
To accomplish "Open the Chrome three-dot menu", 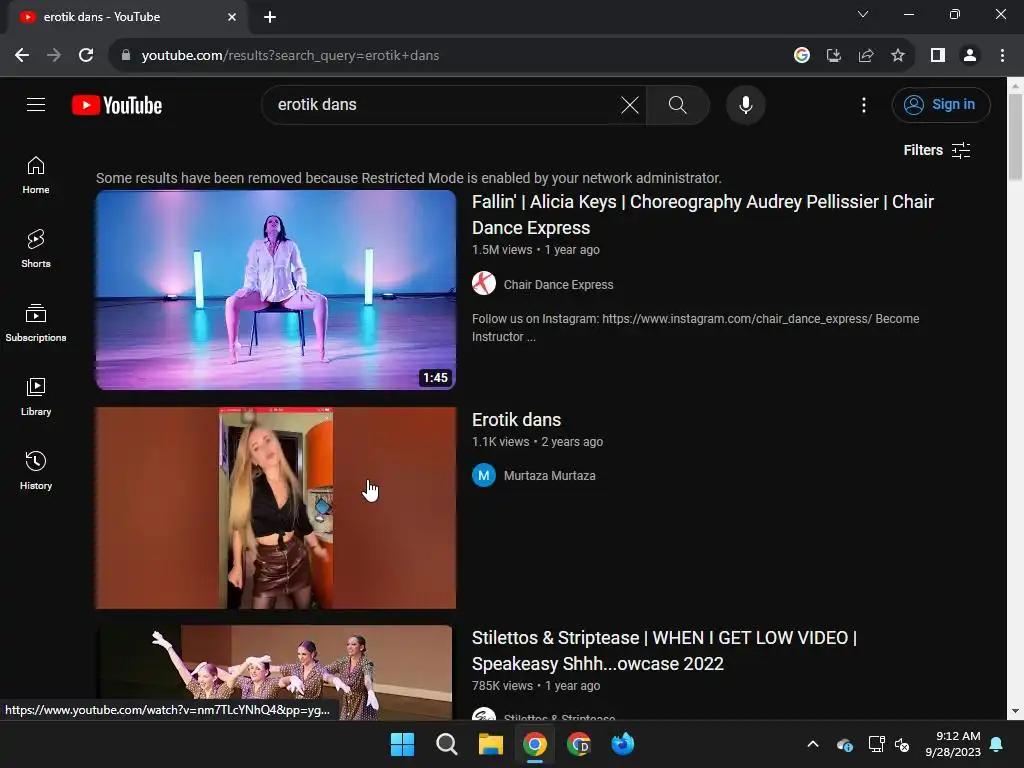I will (x=1002, y=56).
